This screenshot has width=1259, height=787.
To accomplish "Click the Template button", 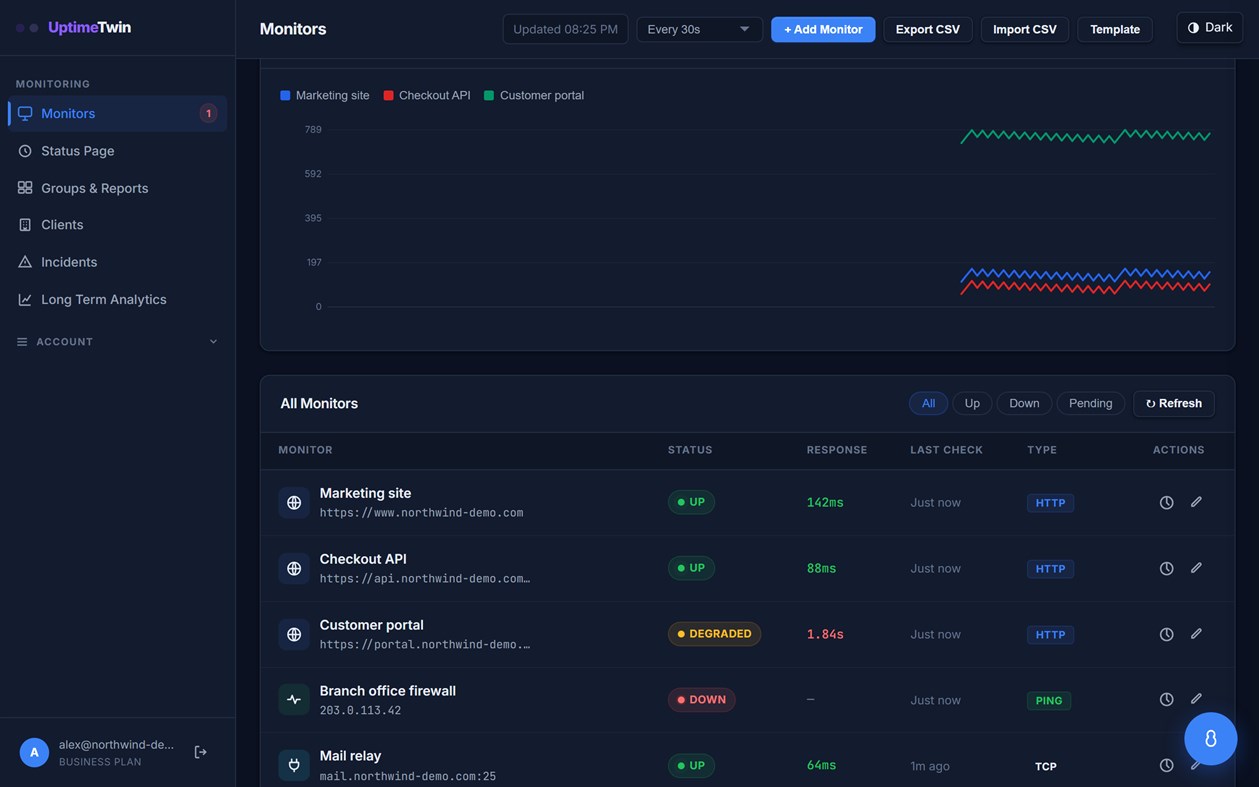I will 1115,29.
